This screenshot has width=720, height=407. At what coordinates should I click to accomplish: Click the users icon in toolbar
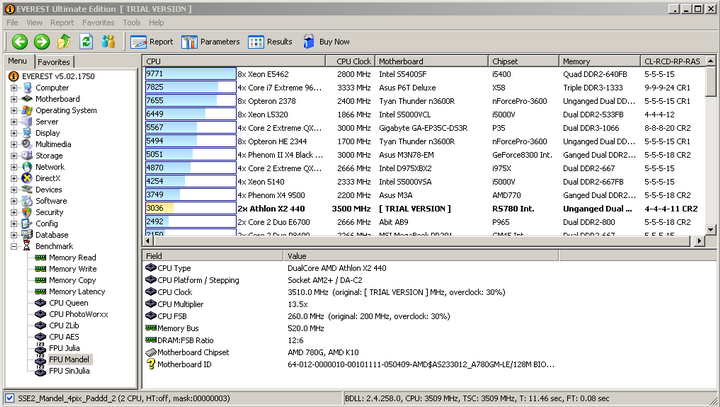[108, 42]
